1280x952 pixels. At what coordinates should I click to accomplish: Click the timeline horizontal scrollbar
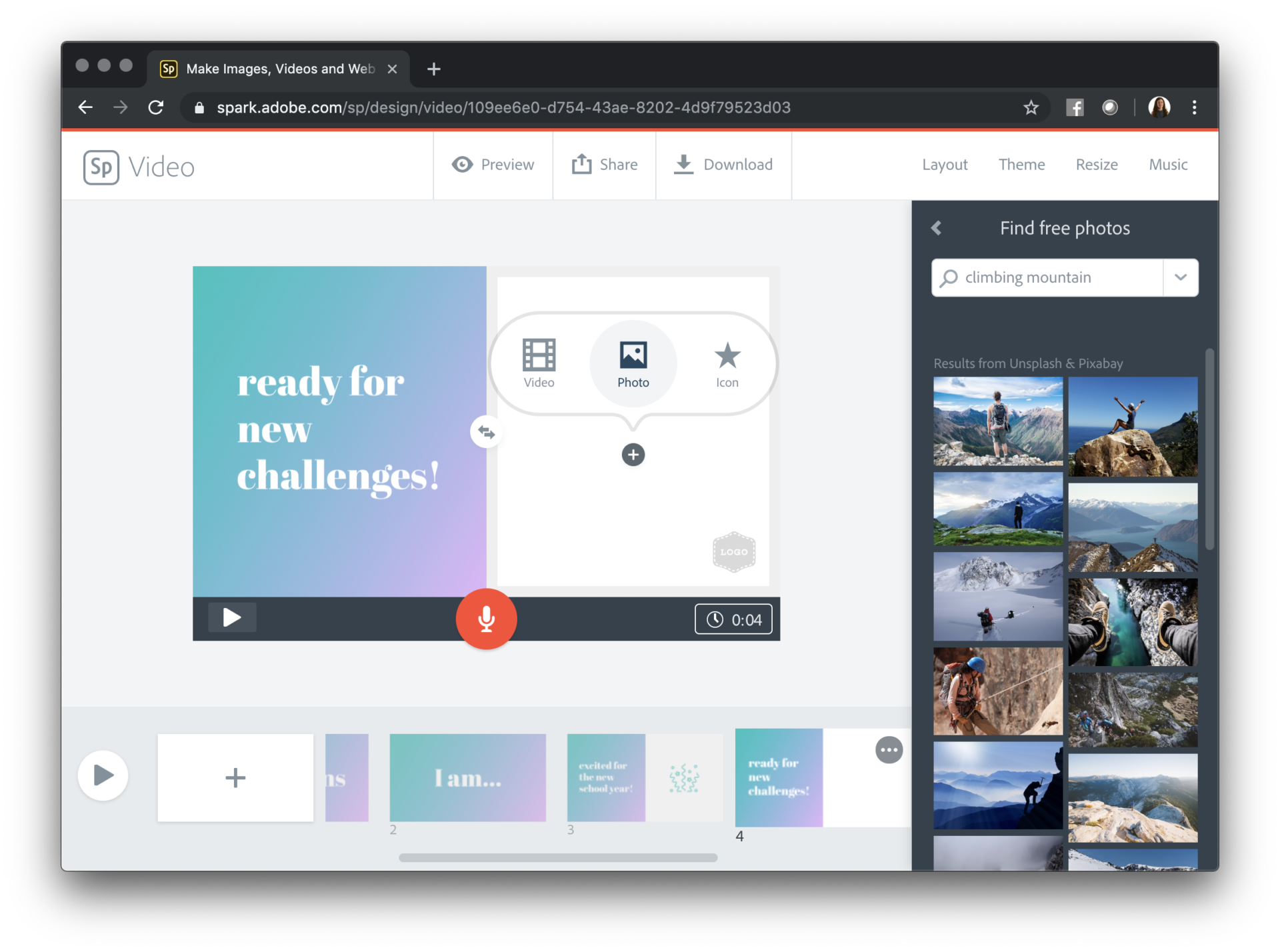pyautogui.click(x=558, y=857)
